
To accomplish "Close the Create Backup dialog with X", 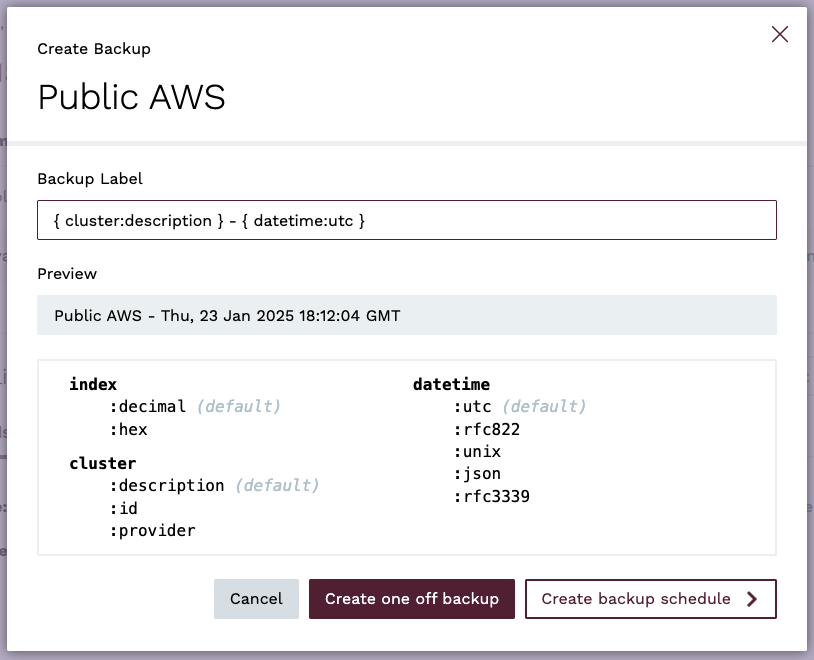I will point(780,34).
